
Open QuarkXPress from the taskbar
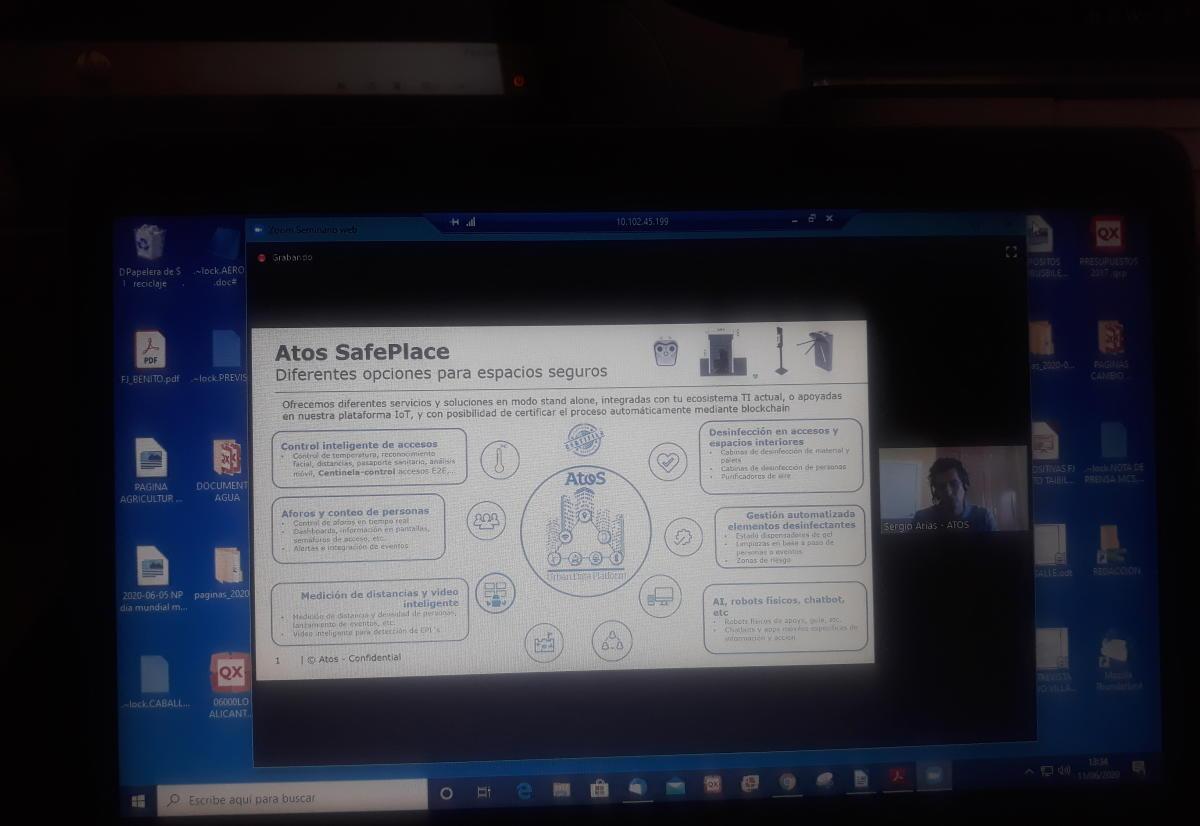click(712, 785)
